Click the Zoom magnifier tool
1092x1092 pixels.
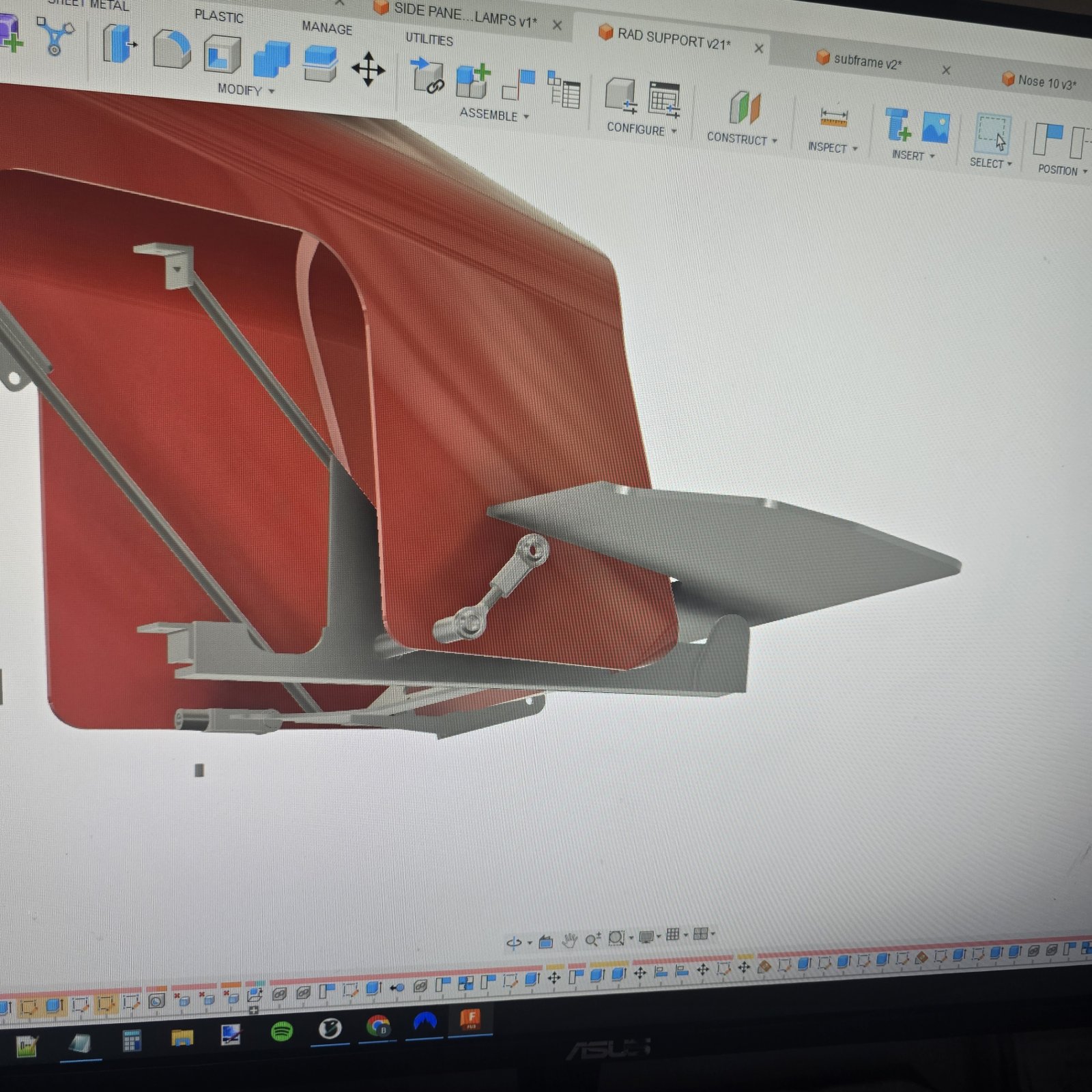(592, 940)
